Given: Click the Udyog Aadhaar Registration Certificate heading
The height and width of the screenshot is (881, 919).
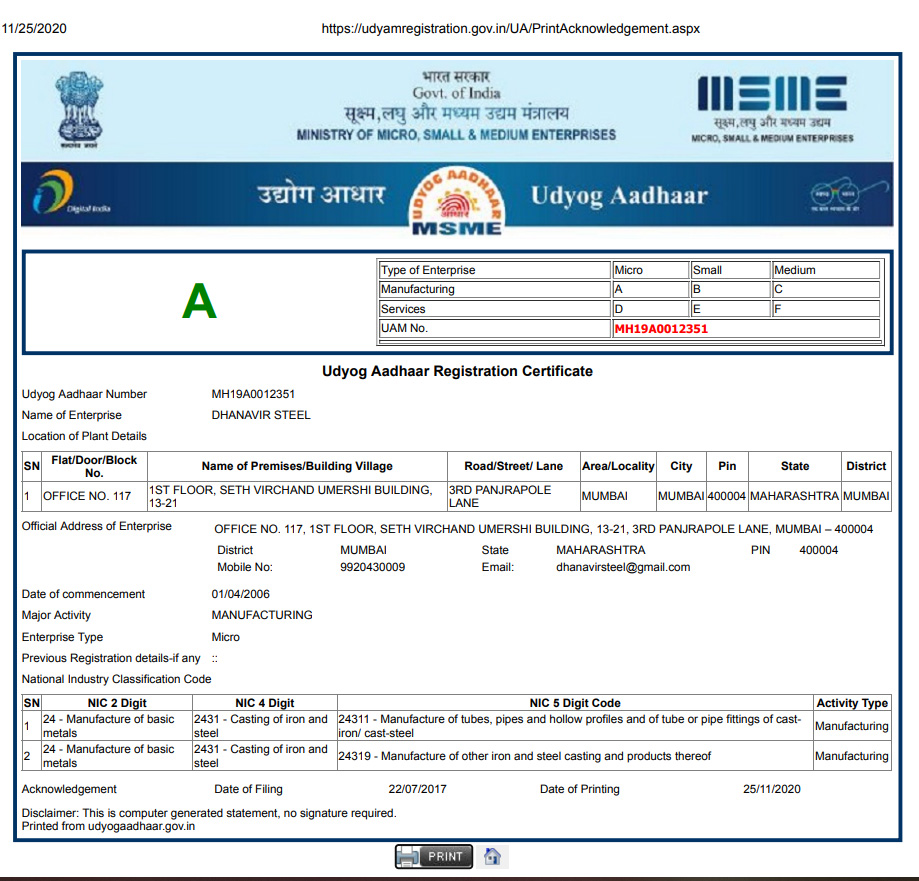Looking at the screenshot, I should coord(457,371).
